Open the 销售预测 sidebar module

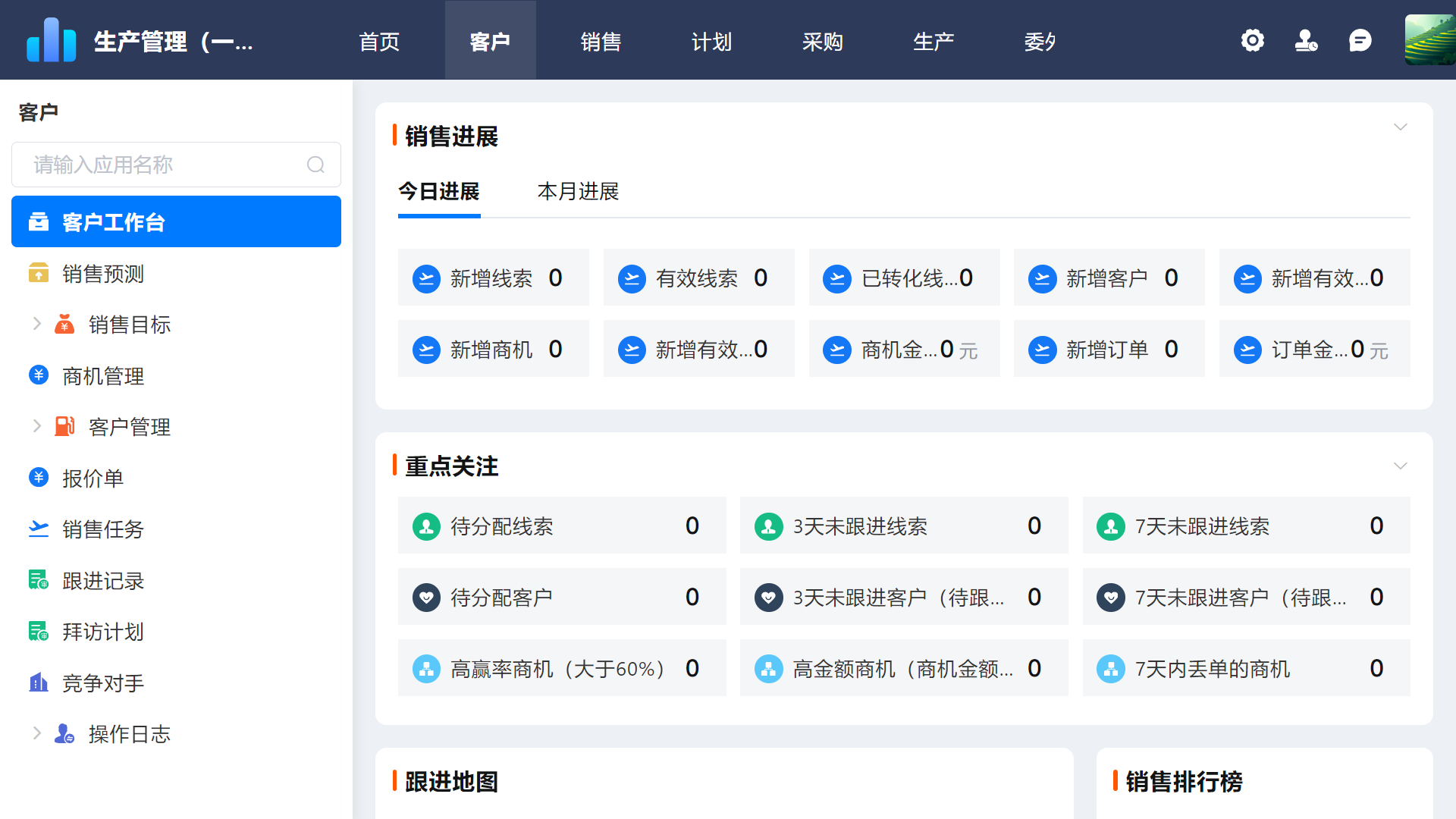click(x=104, y=274)
